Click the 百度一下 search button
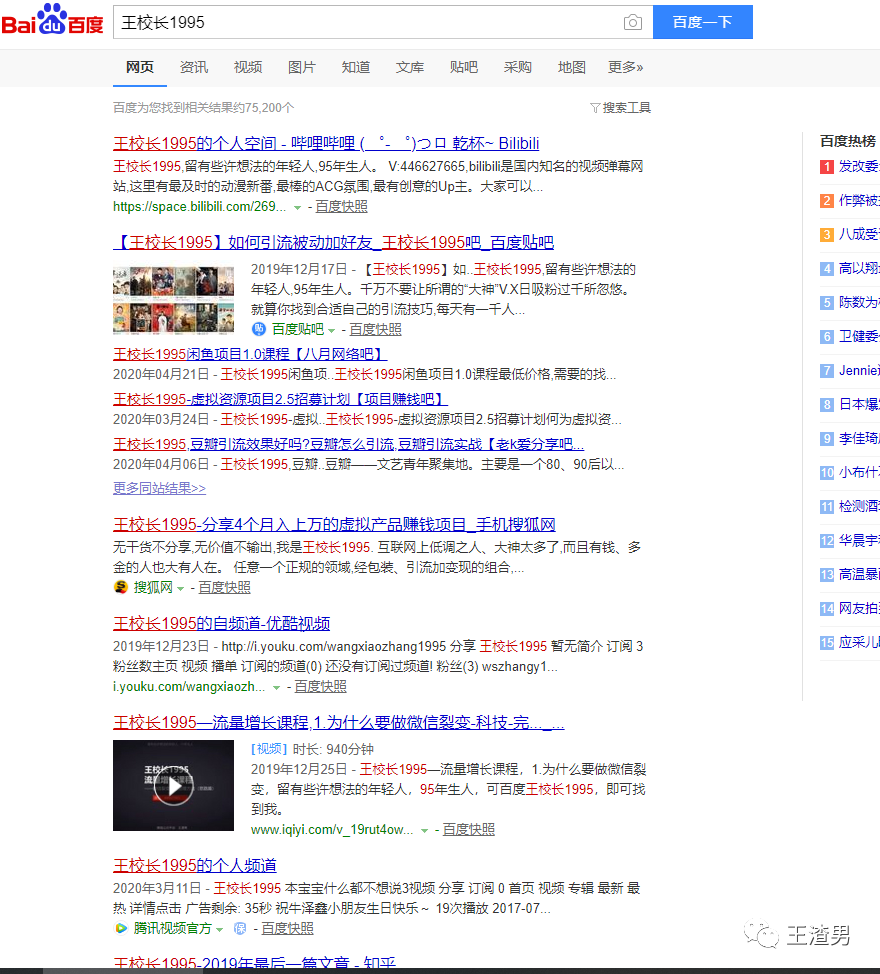The height and width of the screenshot is (974, 880). (702, 22)
